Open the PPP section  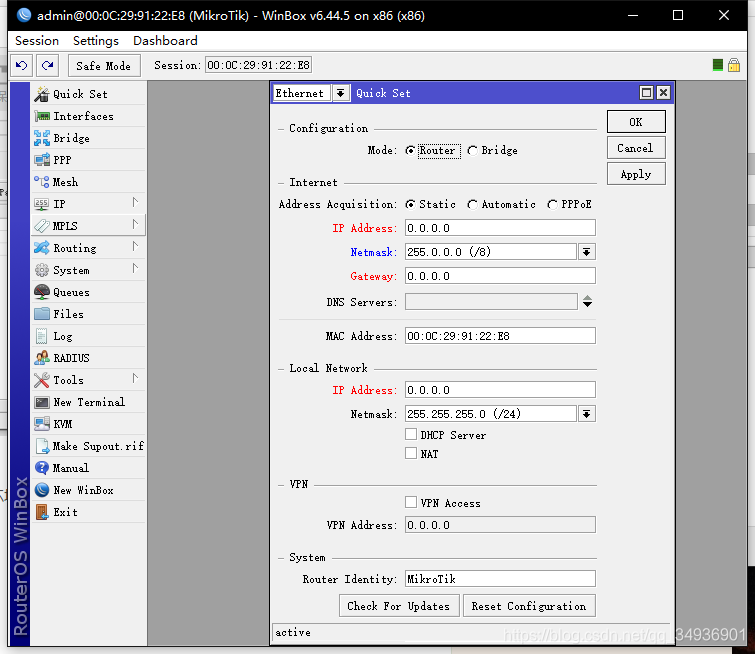(89, 160)
